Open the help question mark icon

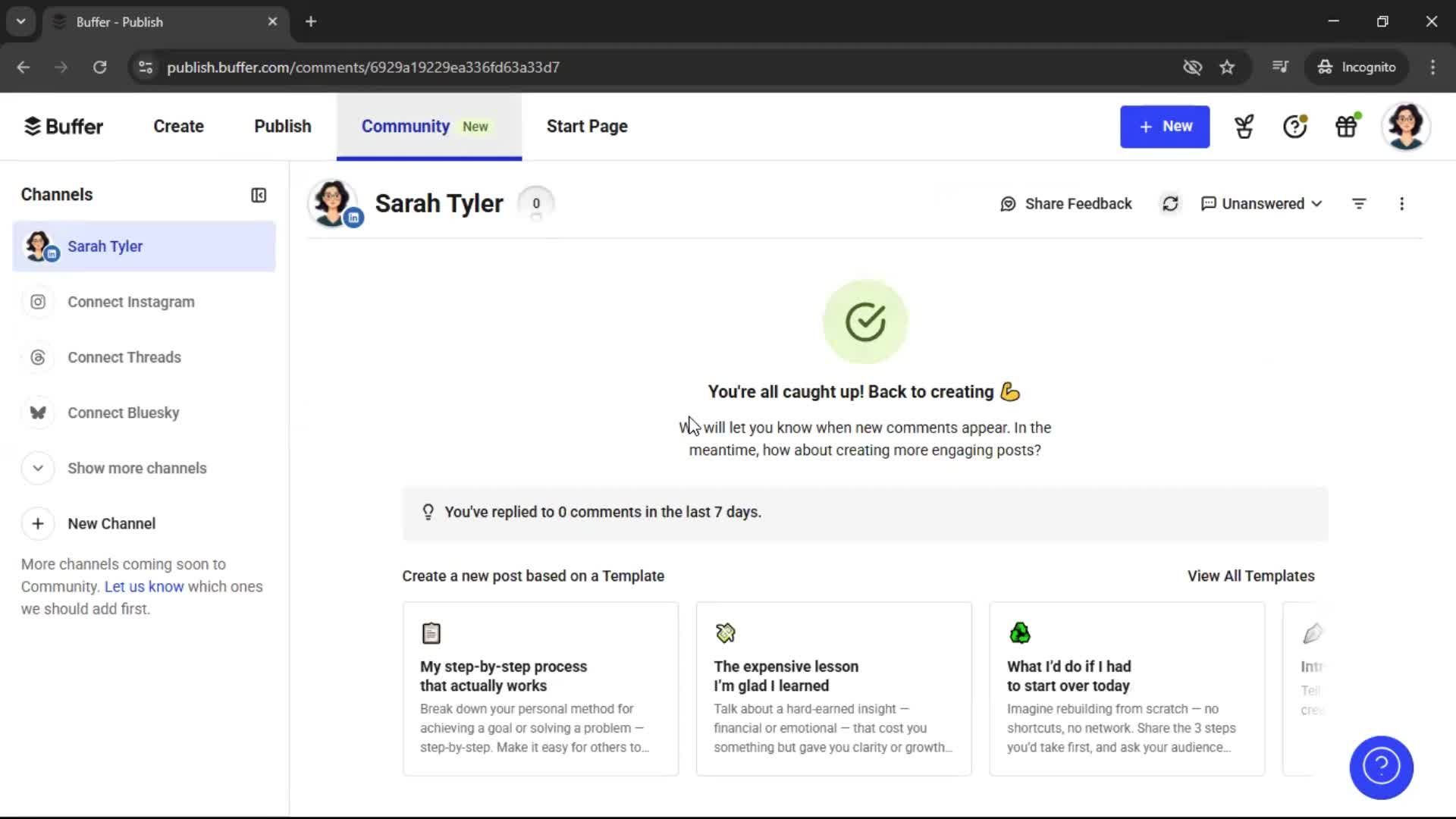tap(1294, 126)
